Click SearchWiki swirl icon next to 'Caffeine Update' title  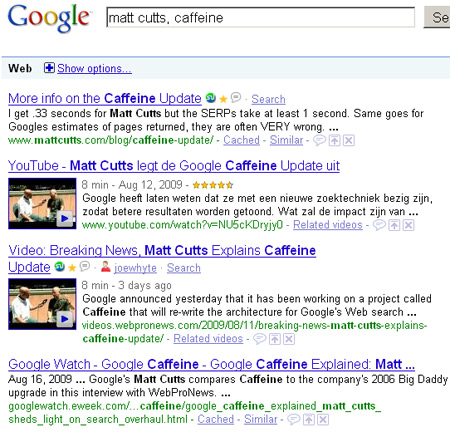pyautogui.click(x=211, y=98)
